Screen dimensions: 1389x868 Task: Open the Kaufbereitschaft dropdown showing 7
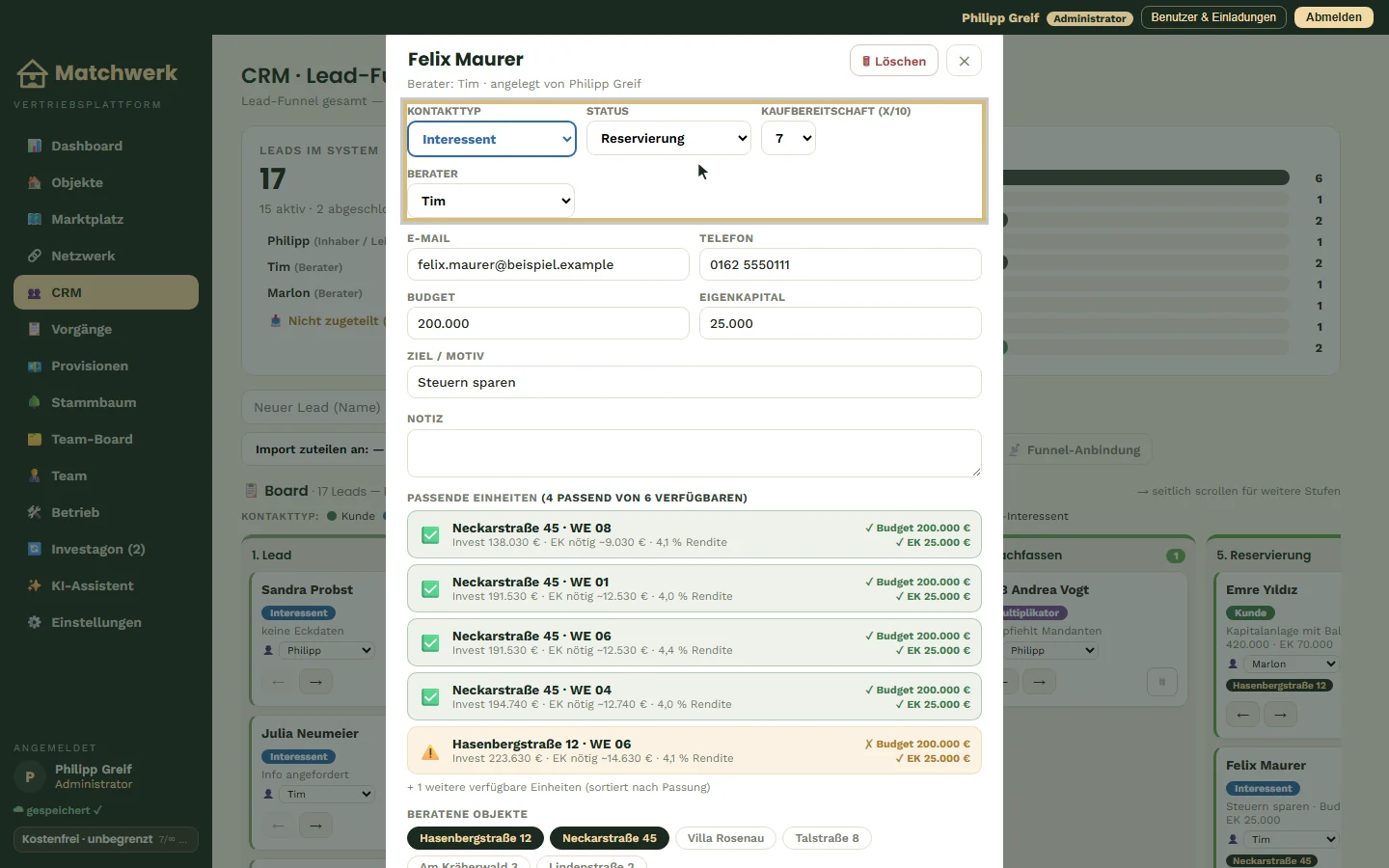click(788, 138)
